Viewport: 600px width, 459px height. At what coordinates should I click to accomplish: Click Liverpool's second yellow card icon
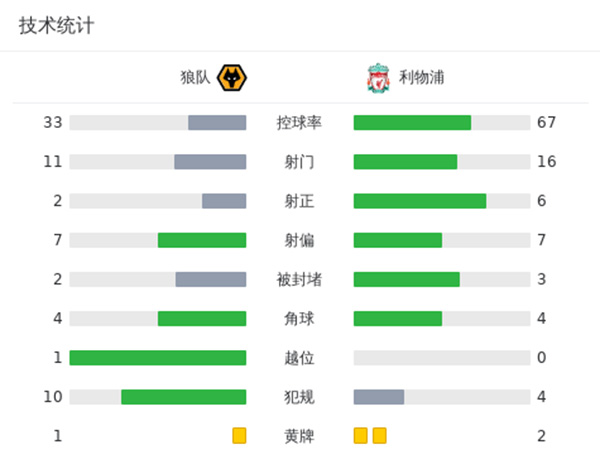(379, 436)
